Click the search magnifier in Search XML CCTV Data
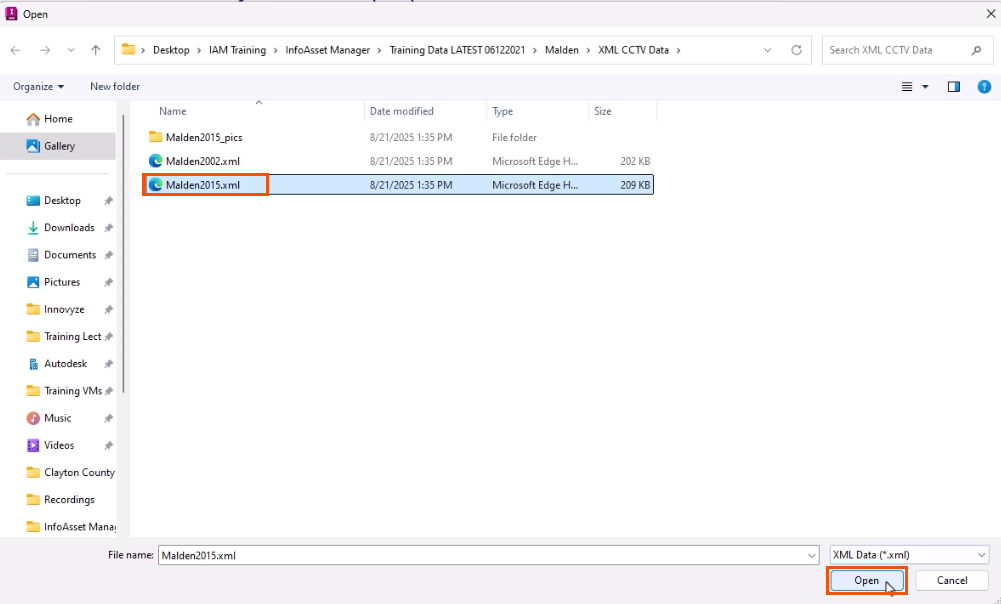The image size is (1001, 604). [x=975, y=49]
